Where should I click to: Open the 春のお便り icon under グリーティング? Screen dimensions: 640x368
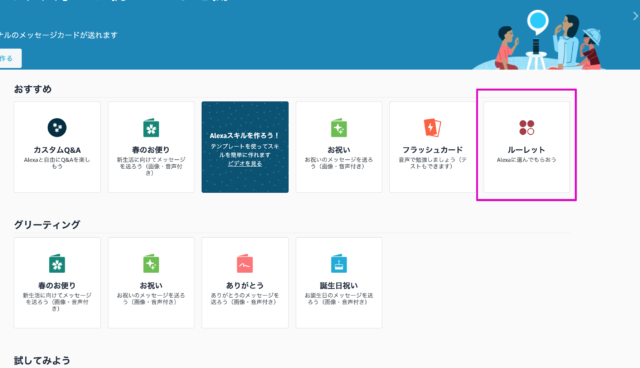[x=57, y=263]
